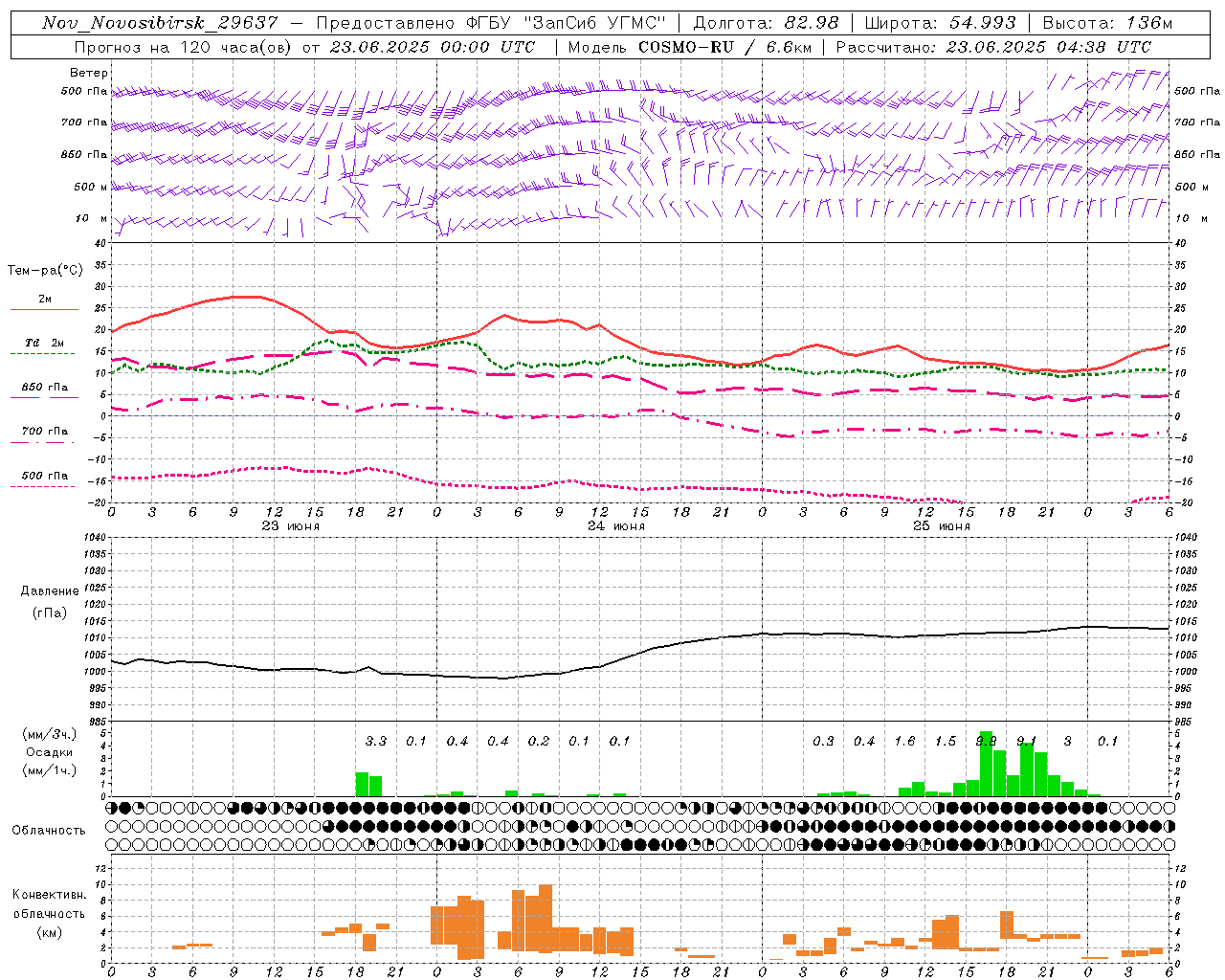Click the Td 2м dew point legend entry
The image size is (1225, 980).
click(x=45, y=343)
